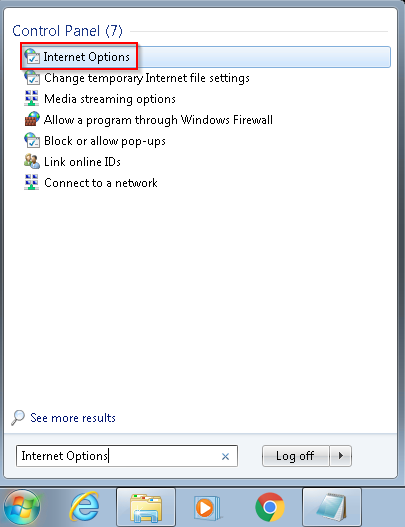Open Google Chrome from the taskbar
Viewport: 405px width, 527px height.
tap(270, 507)
